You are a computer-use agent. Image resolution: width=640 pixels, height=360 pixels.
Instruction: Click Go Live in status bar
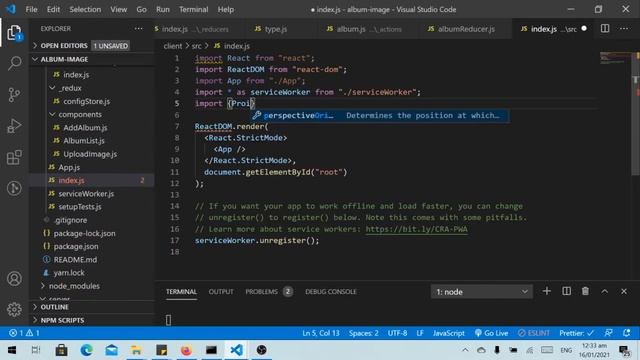(491, 333)
